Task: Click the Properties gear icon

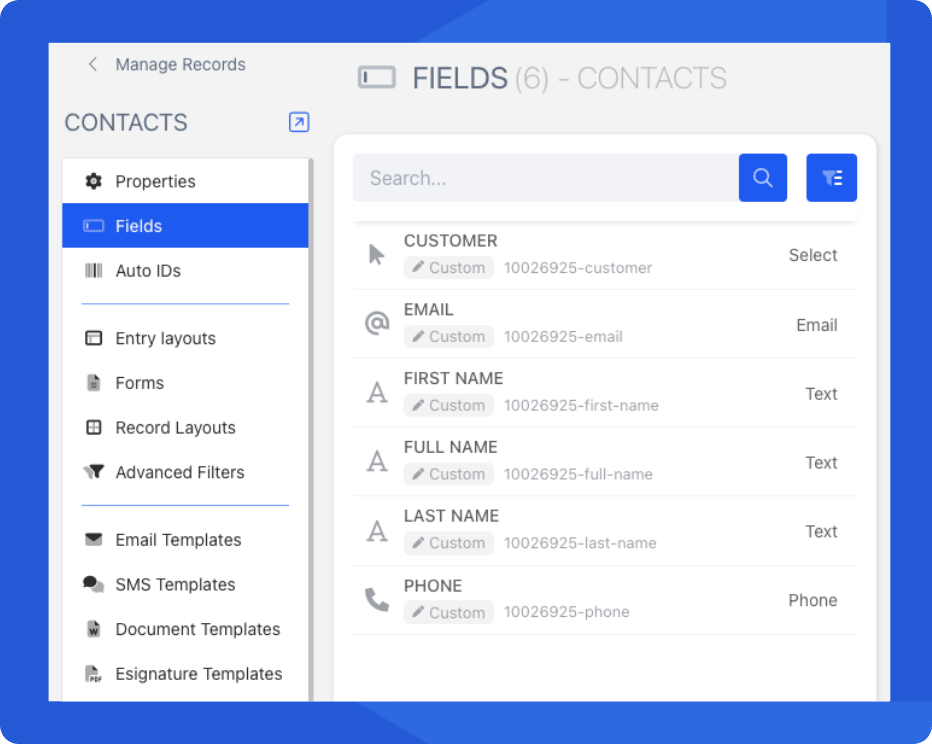Action: [x=93, y=181]
